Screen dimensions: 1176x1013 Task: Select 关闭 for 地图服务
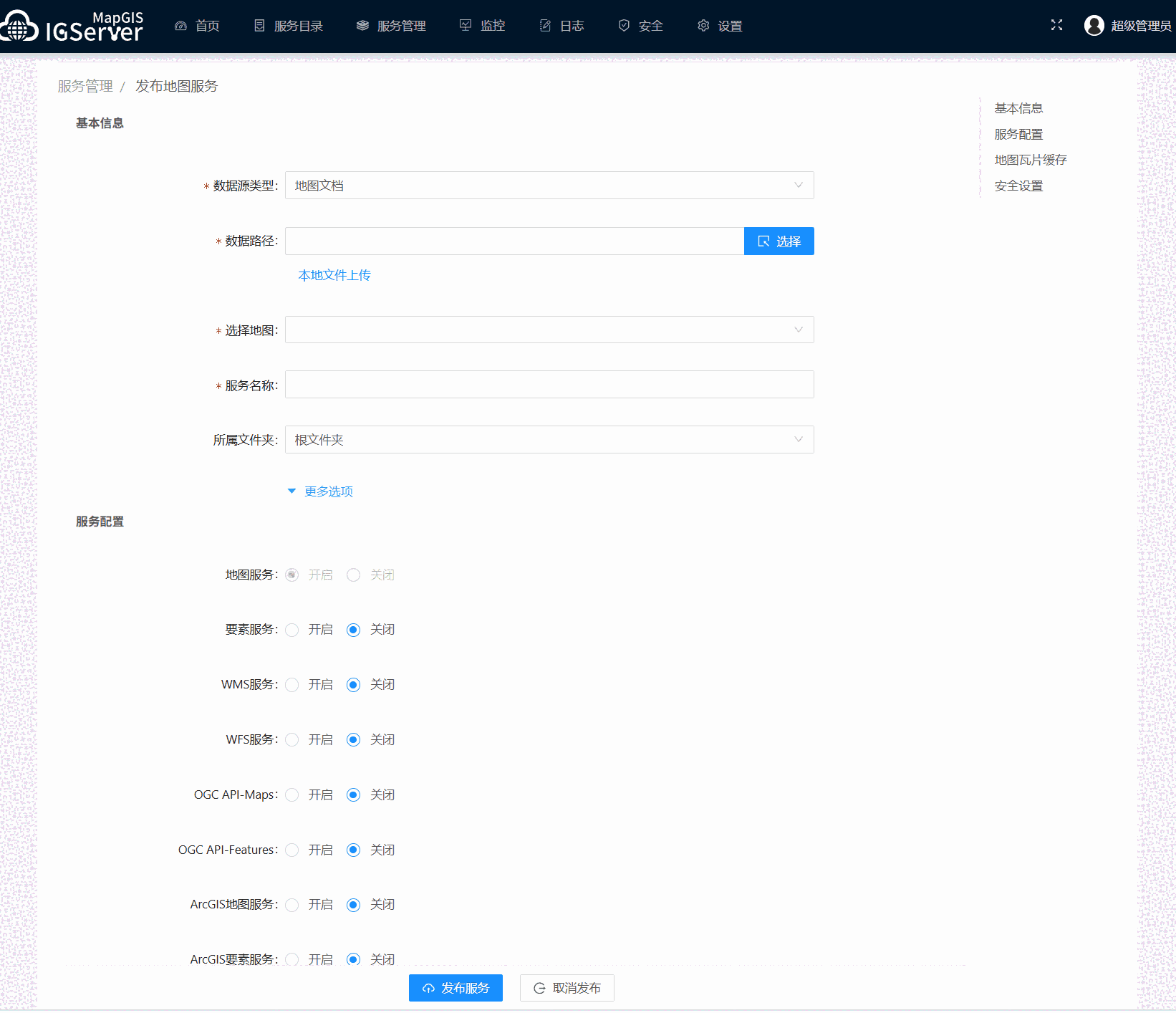pos(354,575)
